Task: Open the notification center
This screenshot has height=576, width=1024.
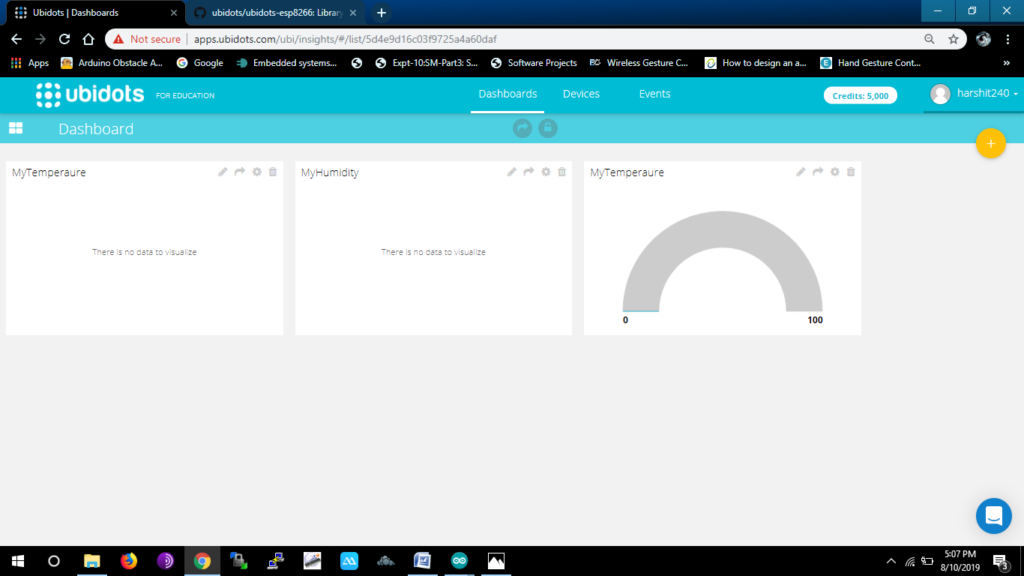Action: point(1001,561)
